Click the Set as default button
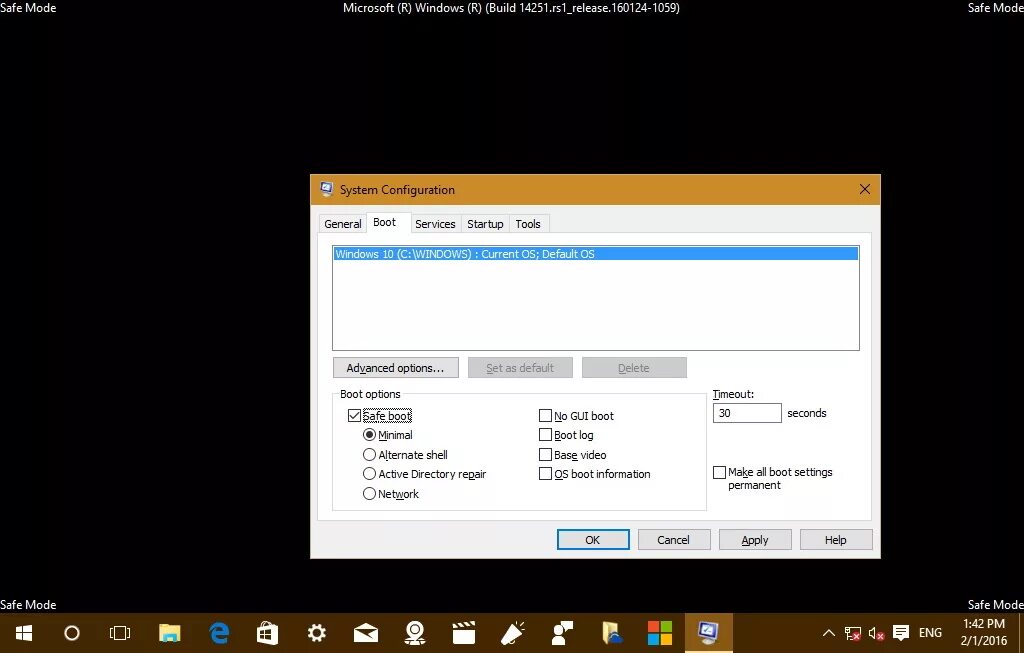This screenshot has width=1024, height=653. (x=520, y=368)
